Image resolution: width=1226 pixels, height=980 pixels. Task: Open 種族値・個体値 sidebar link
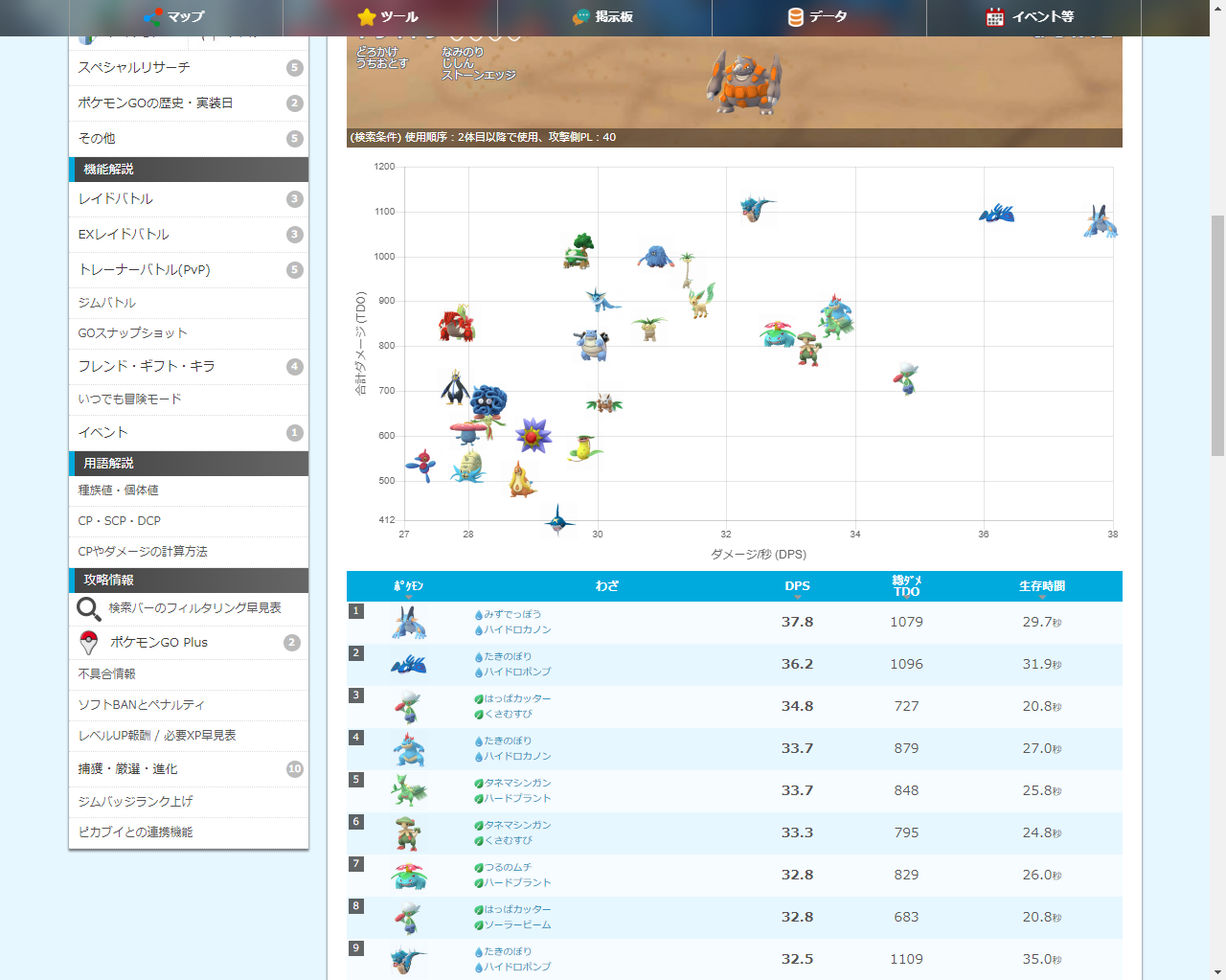coord(189,490)
